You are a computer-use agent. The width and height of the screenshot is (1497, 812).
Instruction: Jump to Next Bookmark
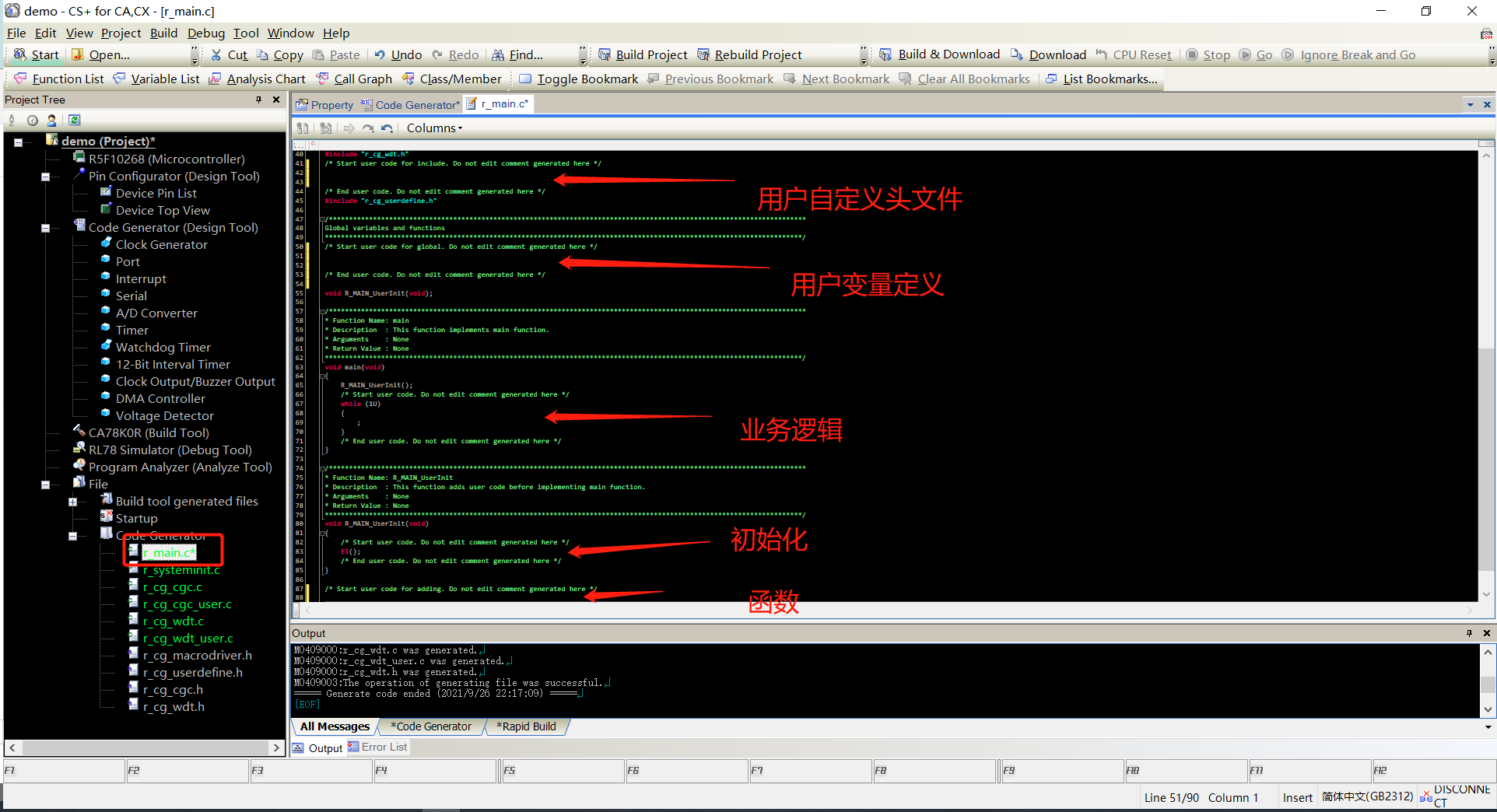point(836,79)
